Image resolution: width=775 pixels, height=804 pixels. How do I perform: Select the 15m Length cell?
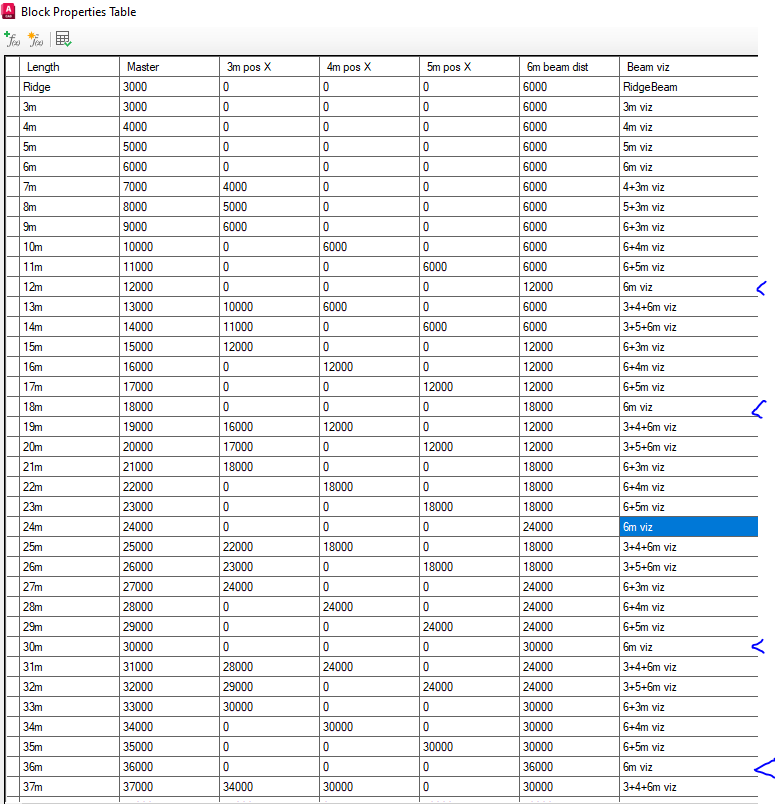coord(69,347)
